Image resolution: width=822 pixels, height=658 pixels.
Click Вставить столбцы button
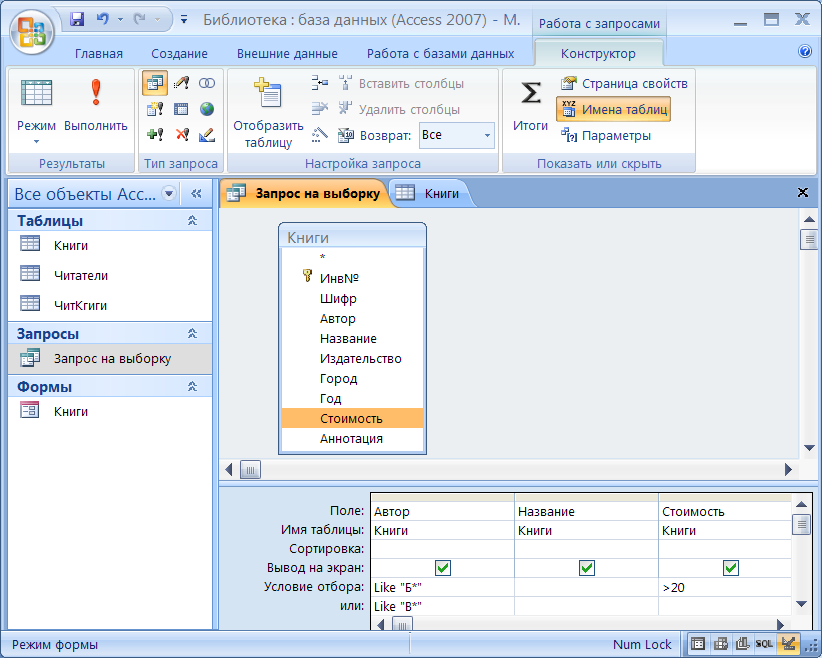[401, 83]
